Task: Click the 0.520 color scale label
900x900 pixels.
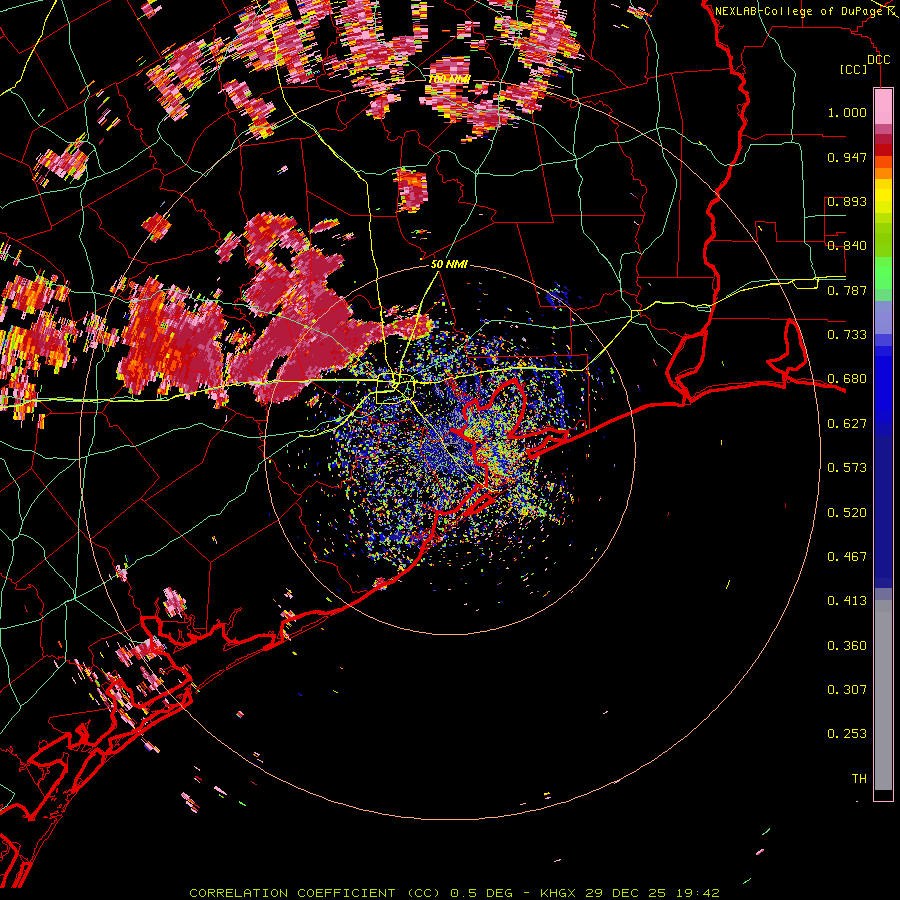Action: (847, 513)
